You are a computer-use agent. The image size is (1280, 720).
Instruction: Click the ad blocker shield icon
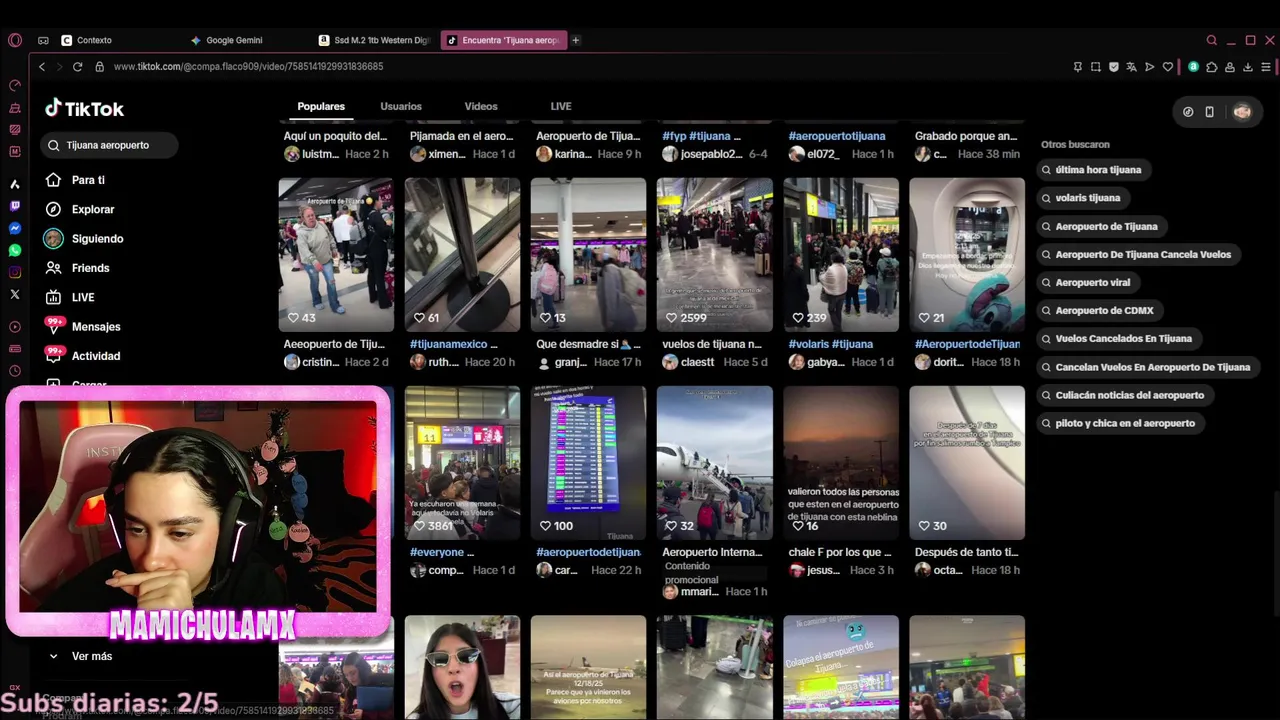pos(1114,67)
